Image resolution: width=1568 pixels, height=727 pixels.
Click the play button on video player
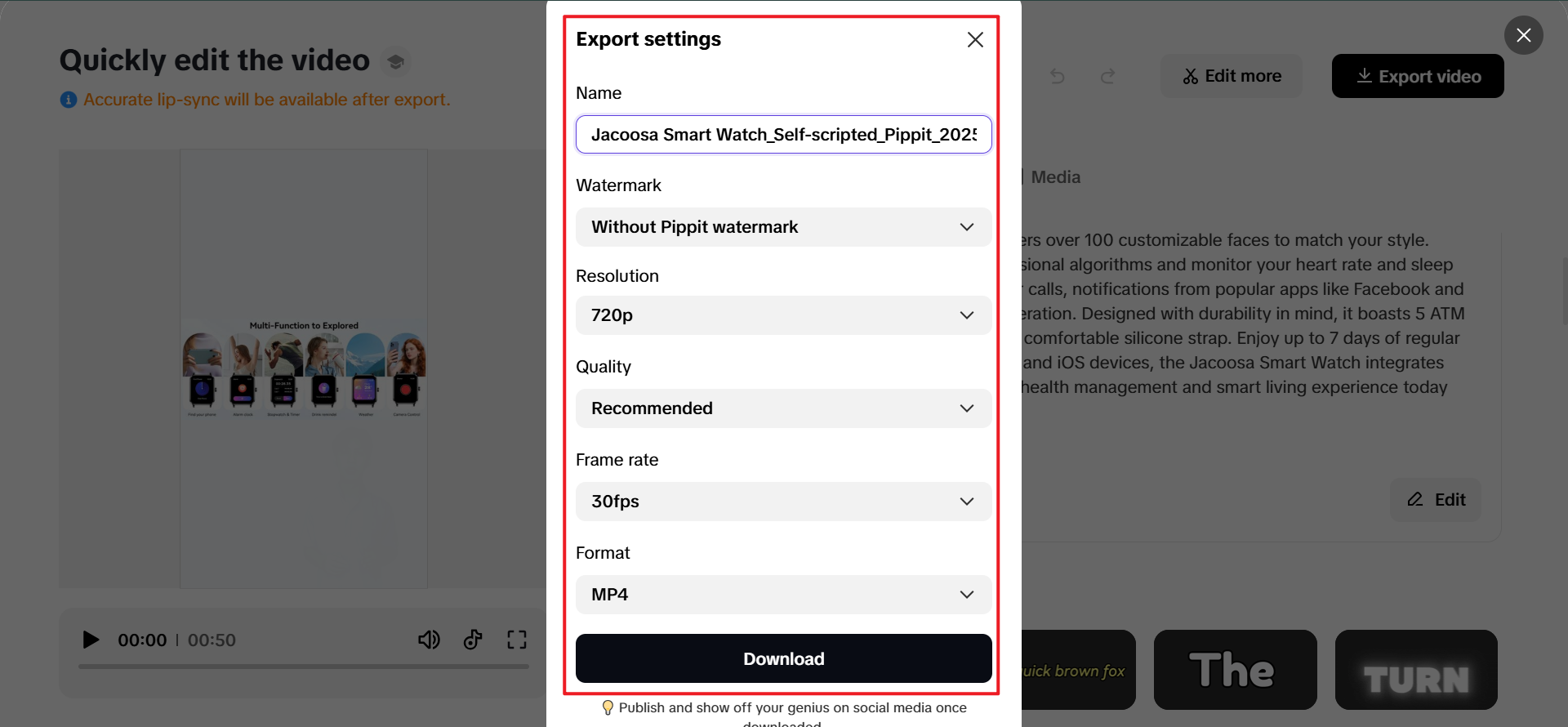pyautogui.click(x=91, y=640)
